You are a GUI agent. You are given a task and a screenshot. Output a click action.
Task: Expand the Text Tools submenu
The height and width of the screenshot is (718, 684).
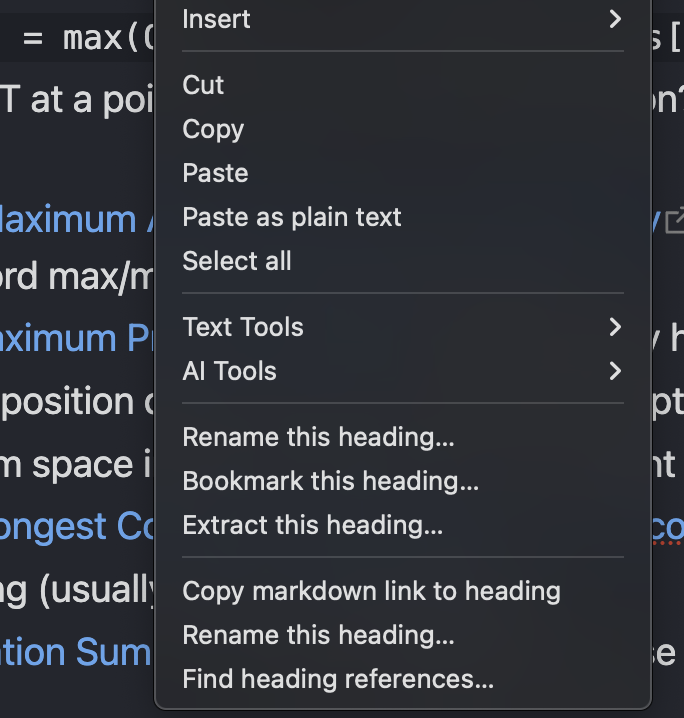pos(403,327)
